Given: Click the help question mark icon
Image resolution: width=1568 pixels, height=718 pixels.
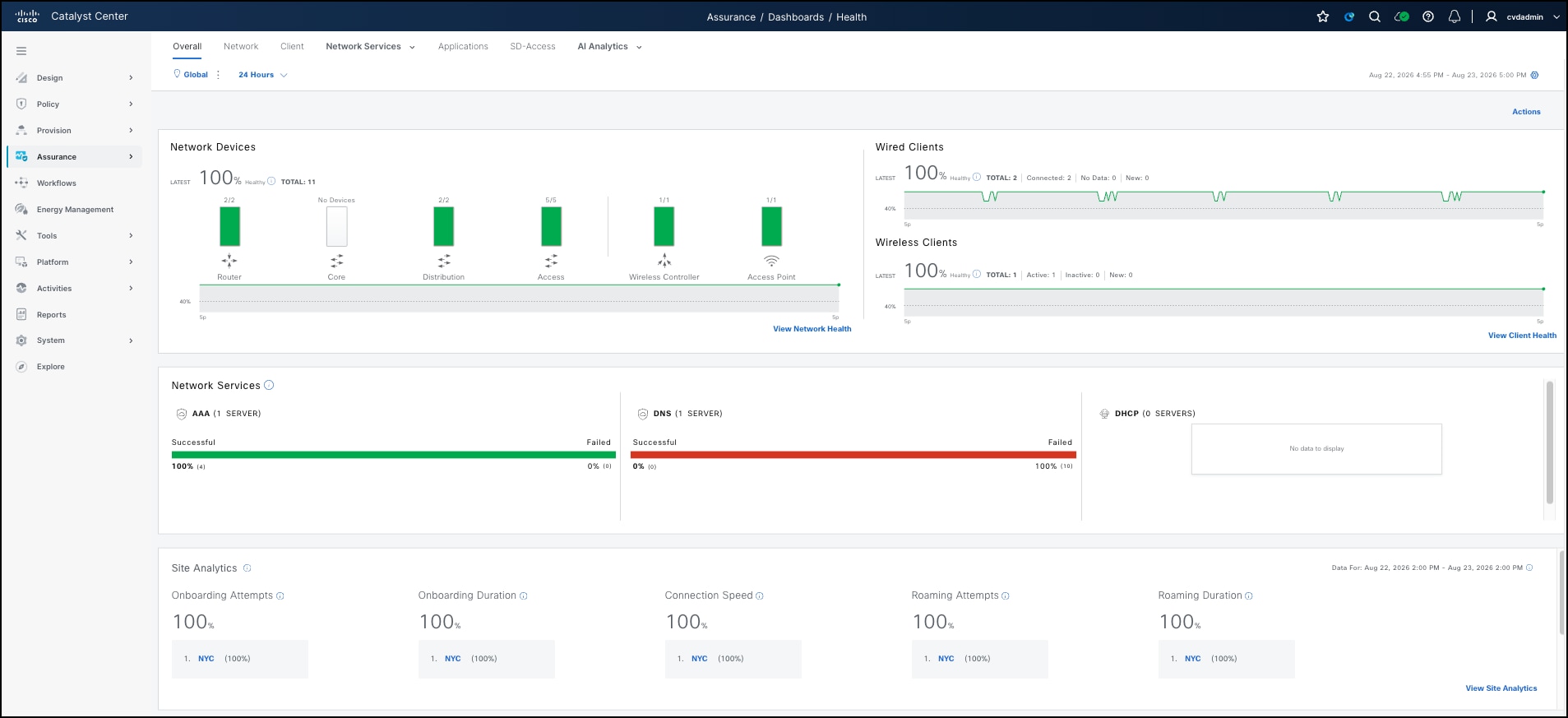Looking at the screenshot, I should tap(1428, 16).
